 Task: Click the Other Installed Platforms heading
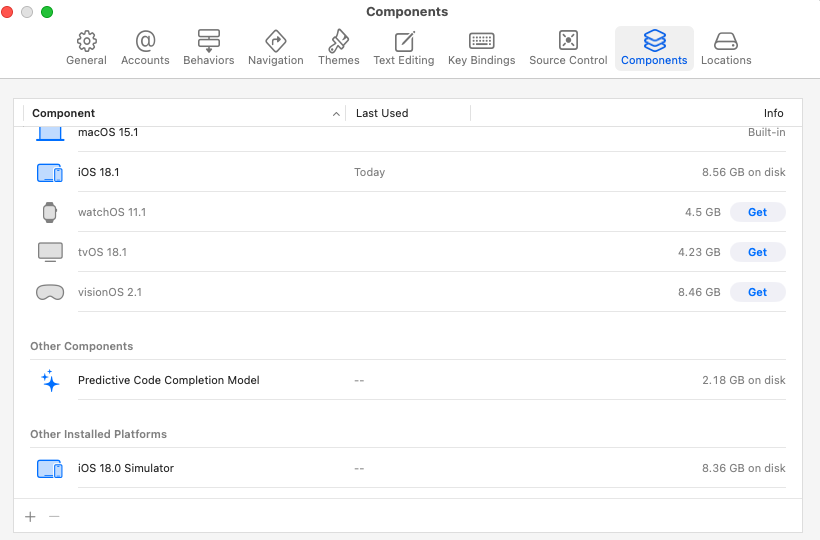click(98, 434)
